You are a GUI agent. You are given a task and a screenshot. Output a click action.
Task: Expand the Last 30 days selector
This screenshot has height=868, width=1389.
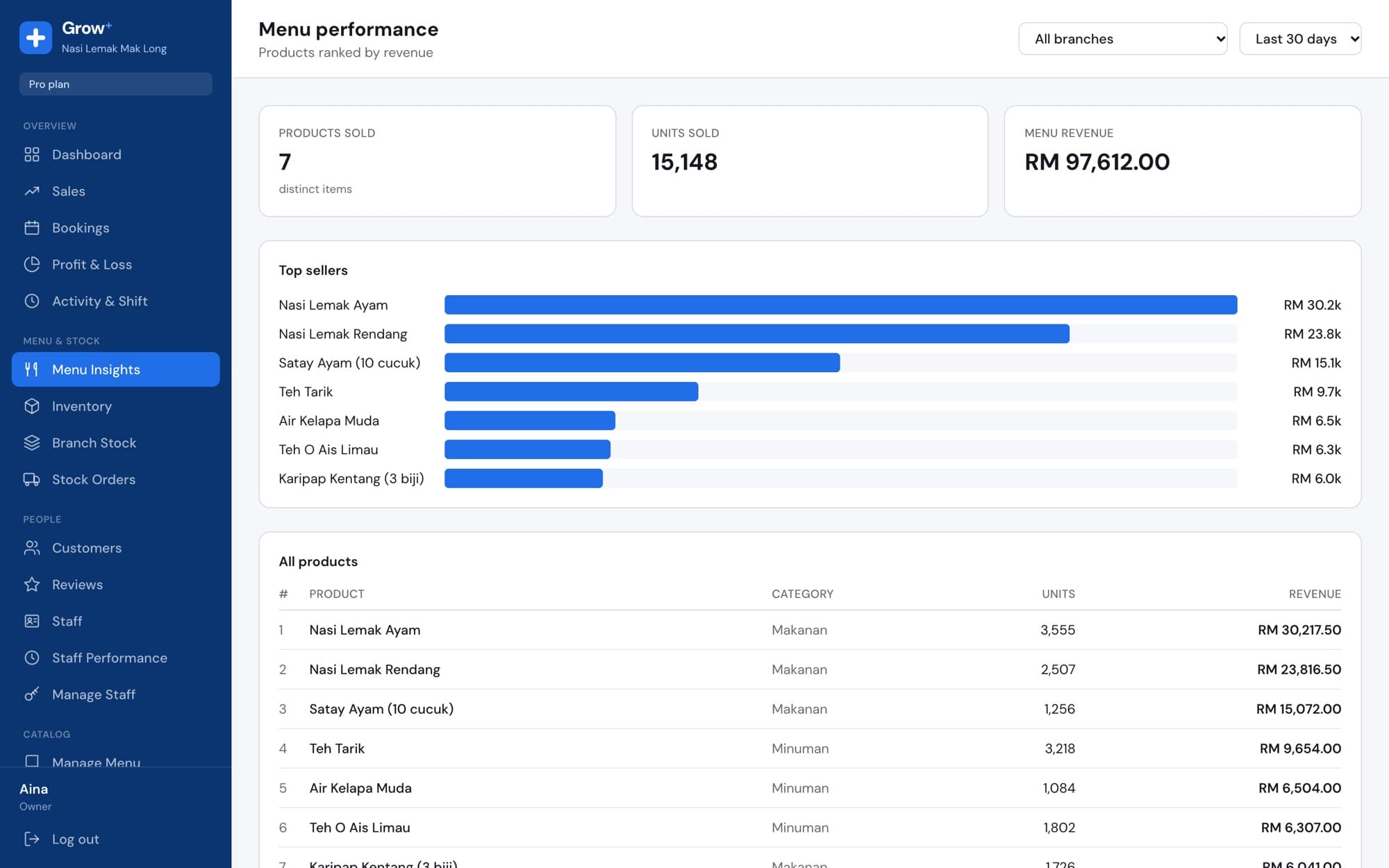pos(1300,39)
